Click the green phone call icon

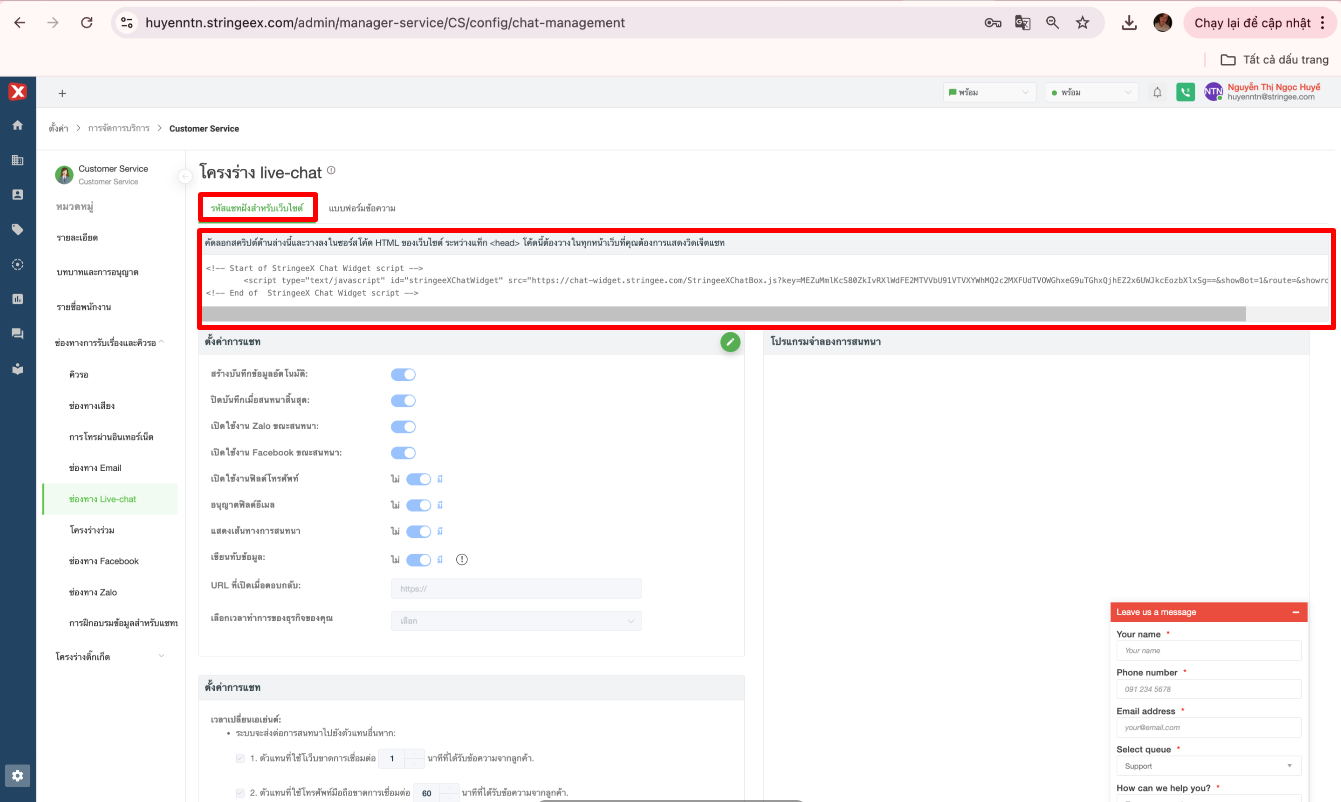coord(1185,92)
